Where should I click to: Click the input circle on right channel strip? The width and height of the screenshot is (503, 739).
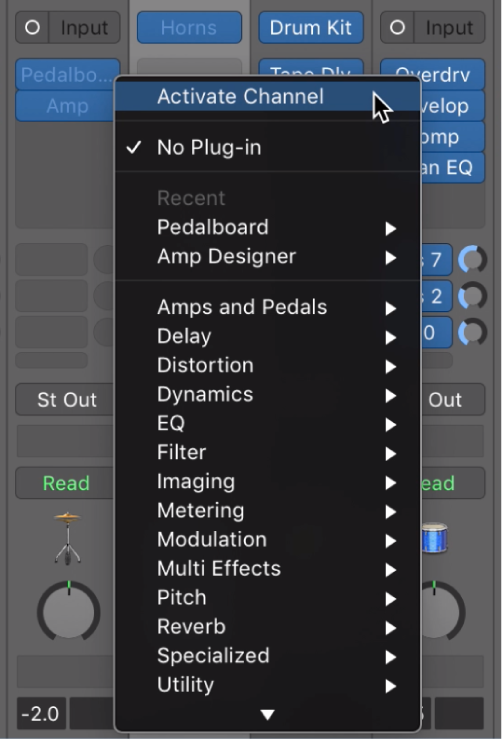point(397,28)
